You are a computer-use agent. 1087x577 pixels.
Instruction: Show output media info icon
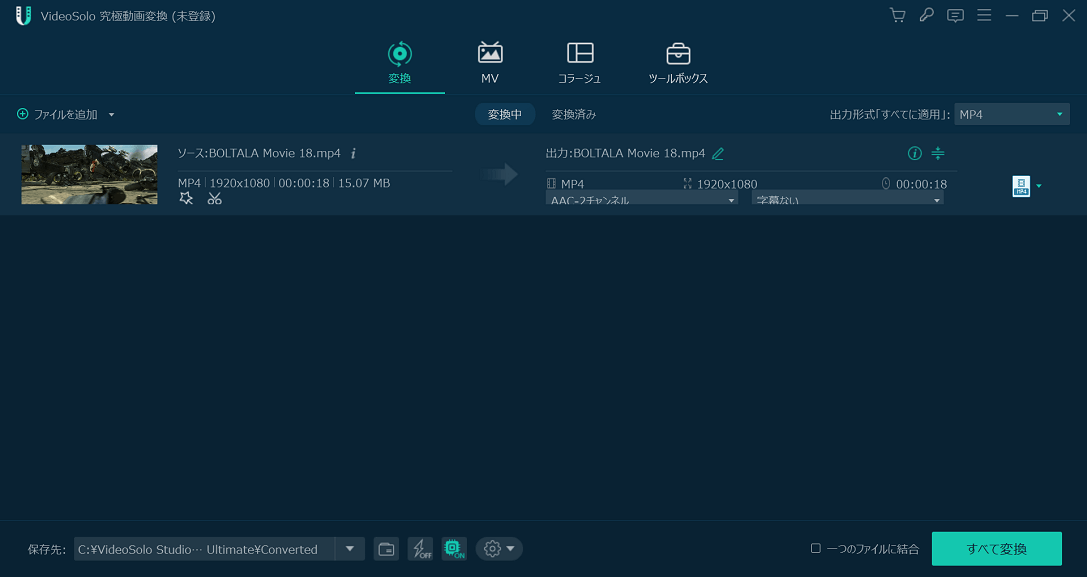(x=914, y=153)
